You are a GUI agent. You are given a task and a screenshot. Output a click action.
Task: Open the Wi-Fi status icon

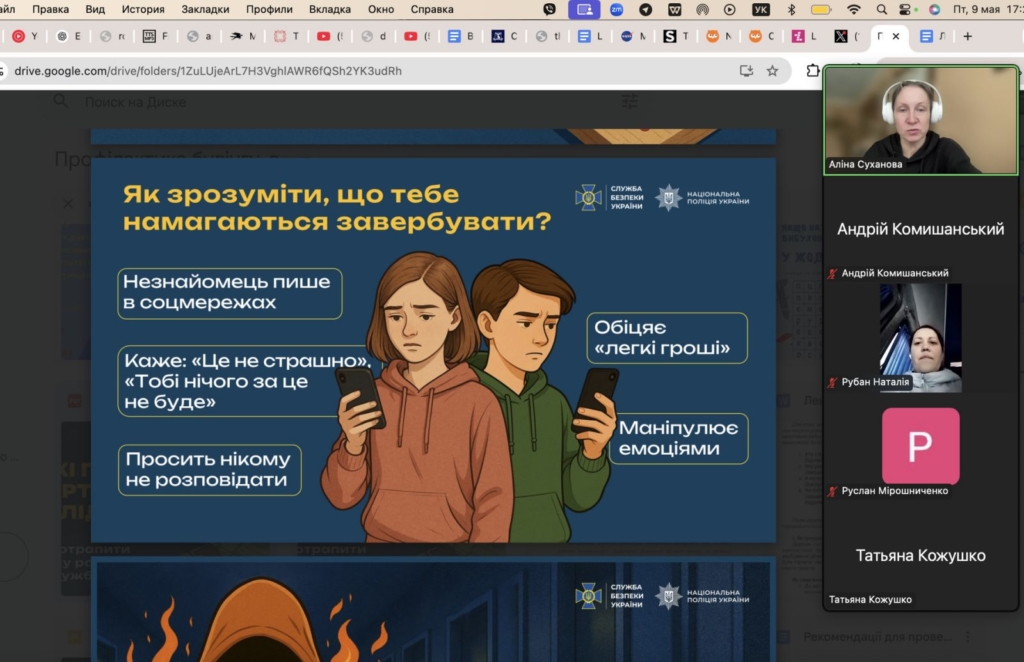(853, 9)
